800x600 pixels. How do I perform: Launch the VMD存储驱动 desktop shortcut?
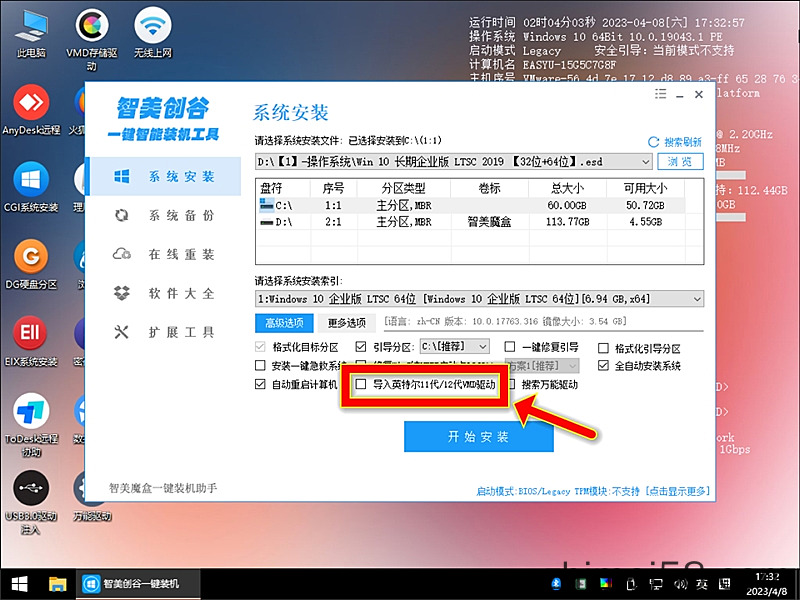coord(92,40)
